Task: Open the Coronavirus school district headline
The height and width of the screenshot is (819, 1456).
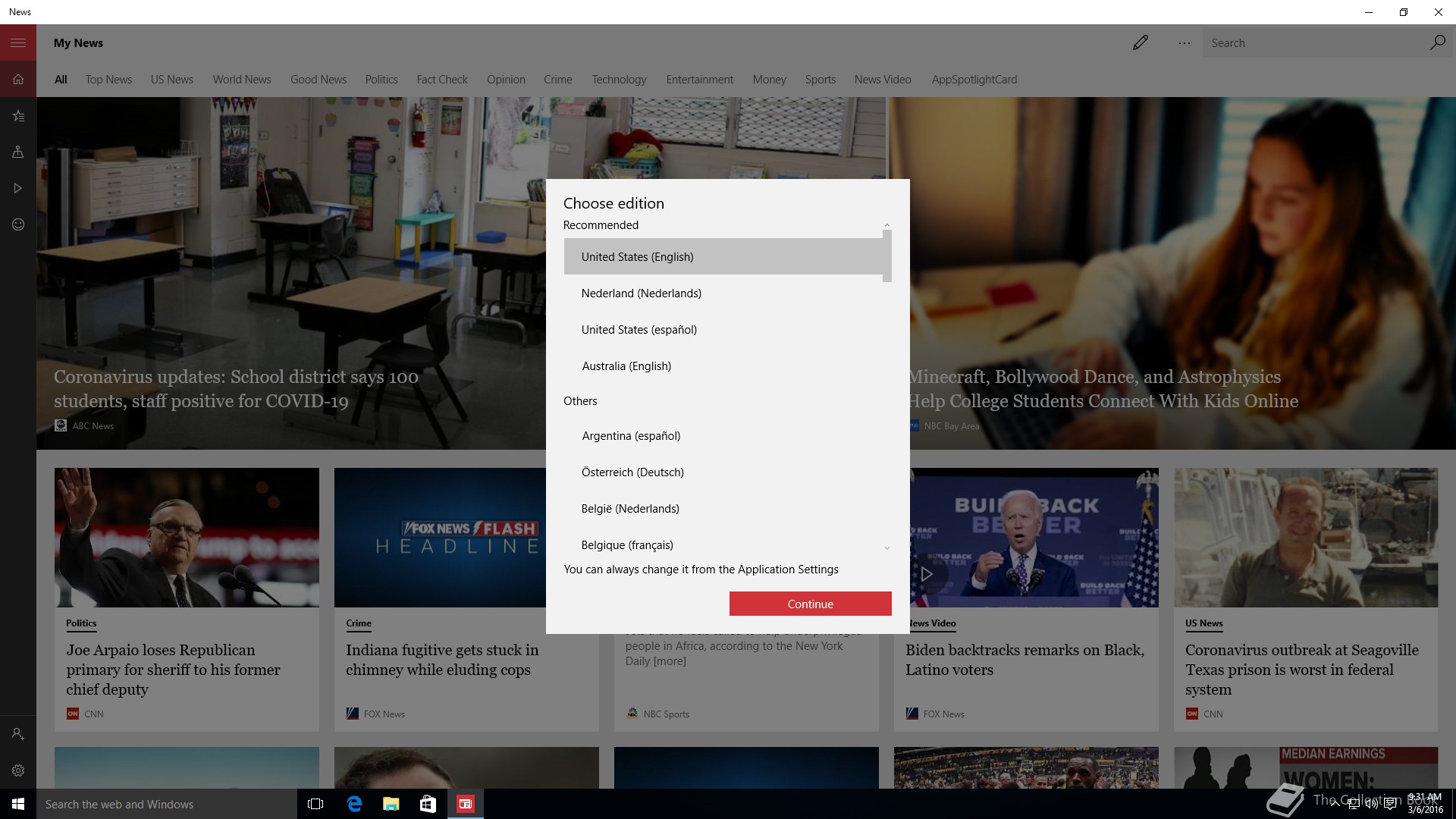Action: [x=236, y=389]
